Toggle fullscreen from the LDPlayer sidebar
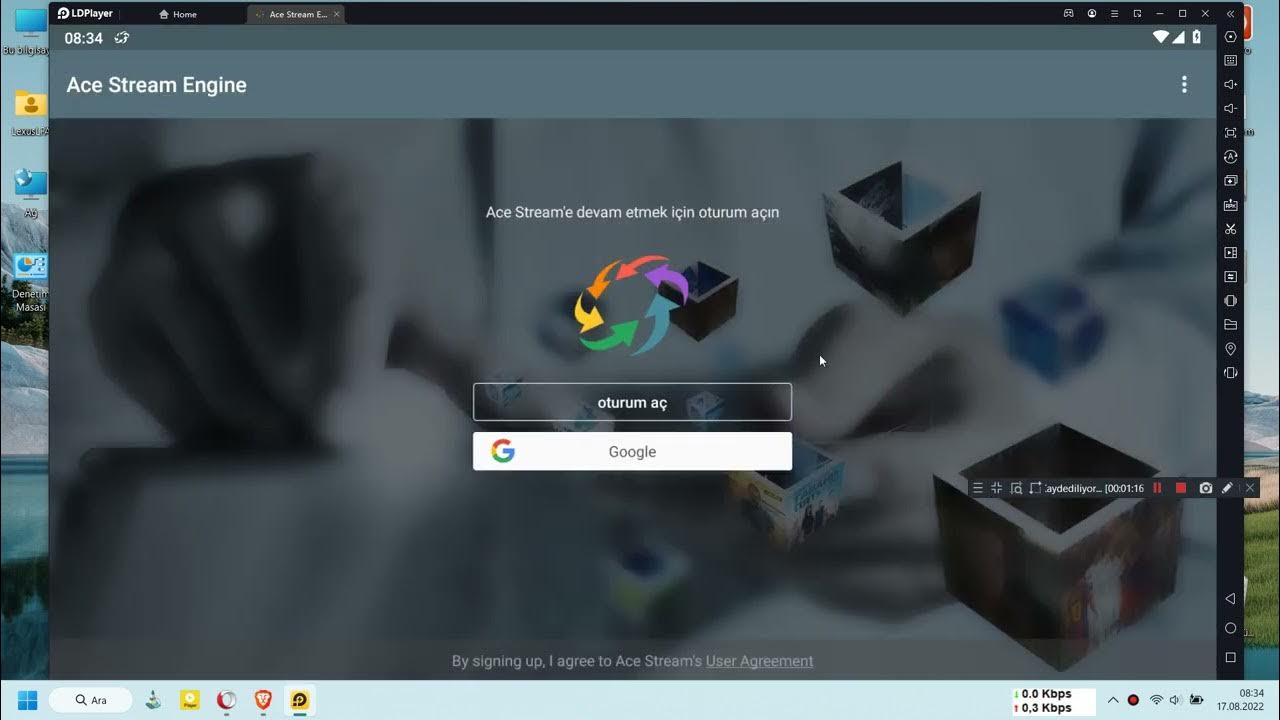The image size is (1280, 720). point(1231,133)
